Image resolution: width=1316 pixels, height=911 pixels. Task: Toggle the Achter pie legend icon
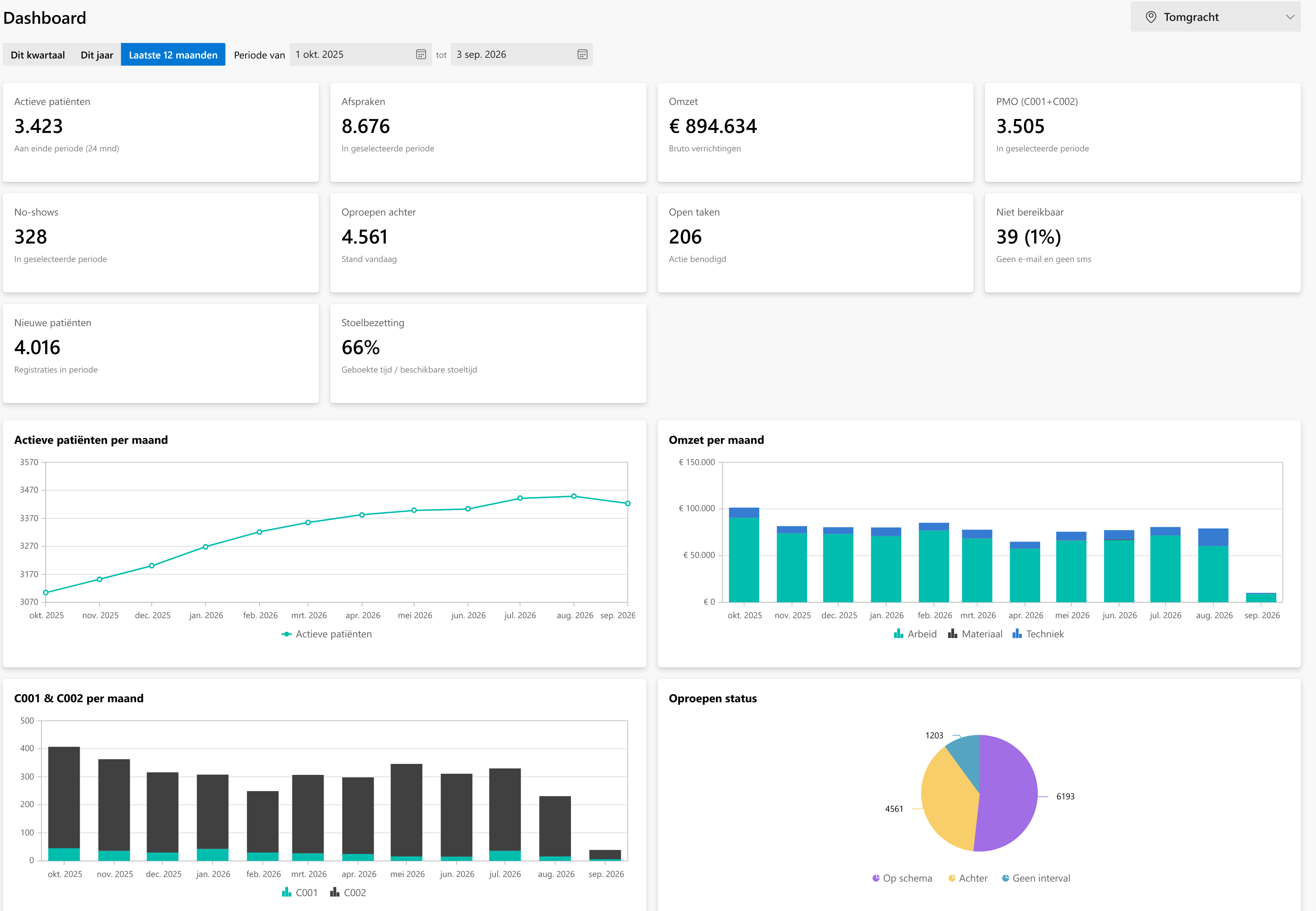952,878
